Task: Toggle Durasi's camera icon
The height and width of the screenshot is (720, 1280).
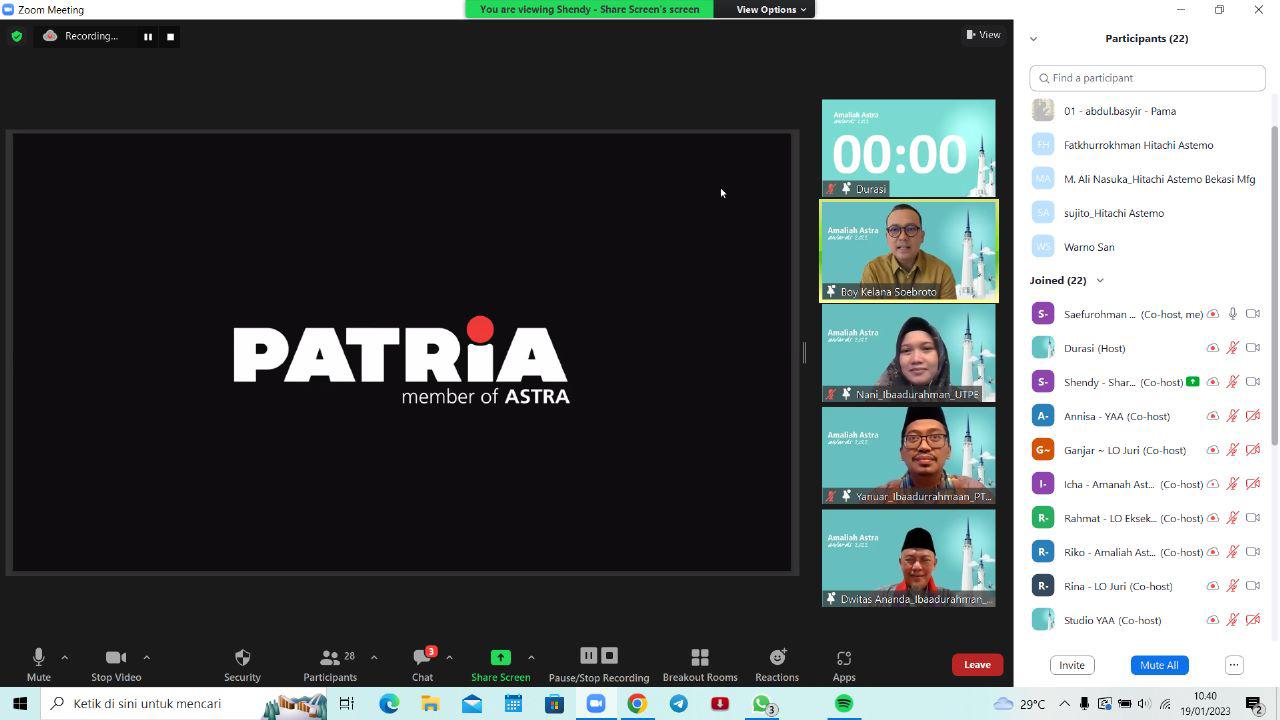Action: point(1253,347)
